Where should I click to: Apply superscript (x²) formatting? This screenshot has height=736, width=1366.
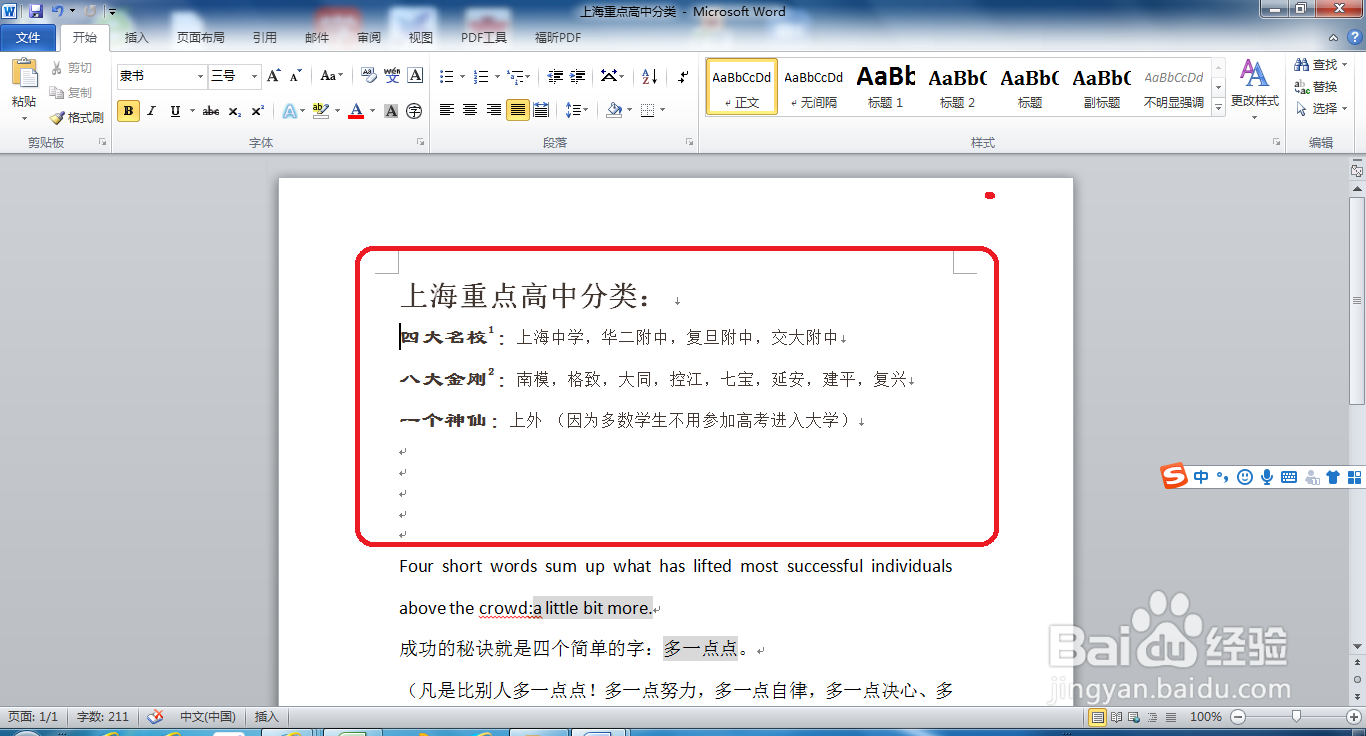point(258,111)
